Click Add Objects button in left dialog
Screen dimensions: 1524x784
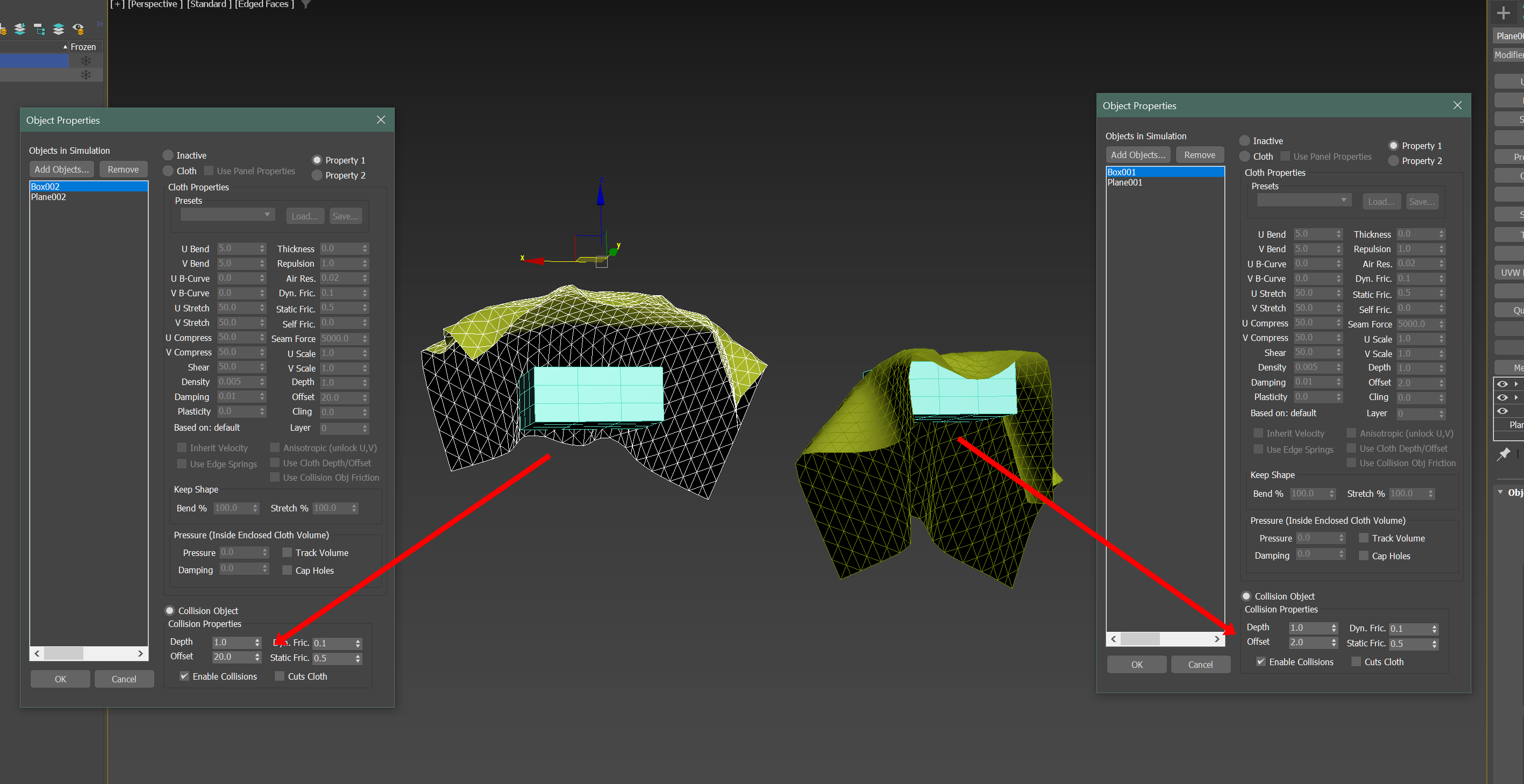[61, 169]
